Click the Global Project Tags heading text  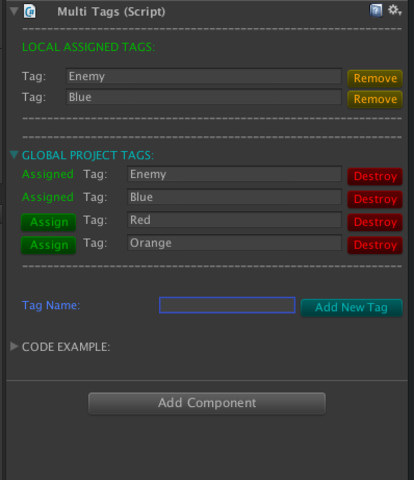pos(88,155)
